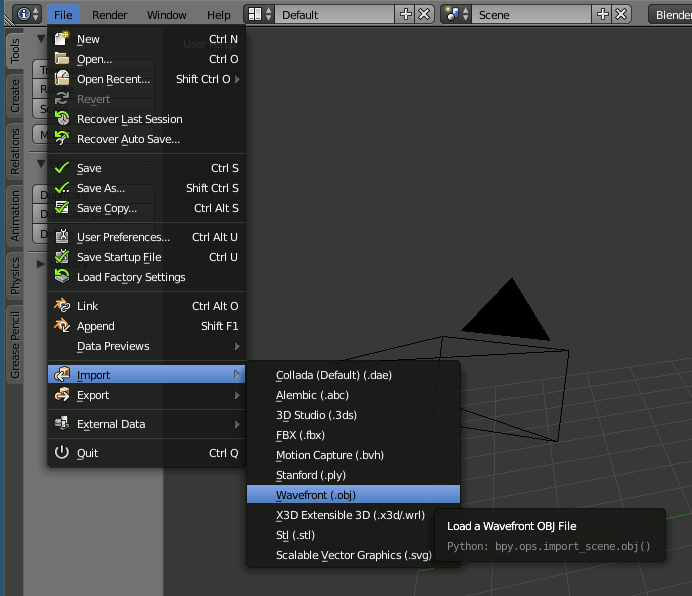Viewport: 692px width, 596px height.
Task: Open the scene browse icon
Action: 456,14
